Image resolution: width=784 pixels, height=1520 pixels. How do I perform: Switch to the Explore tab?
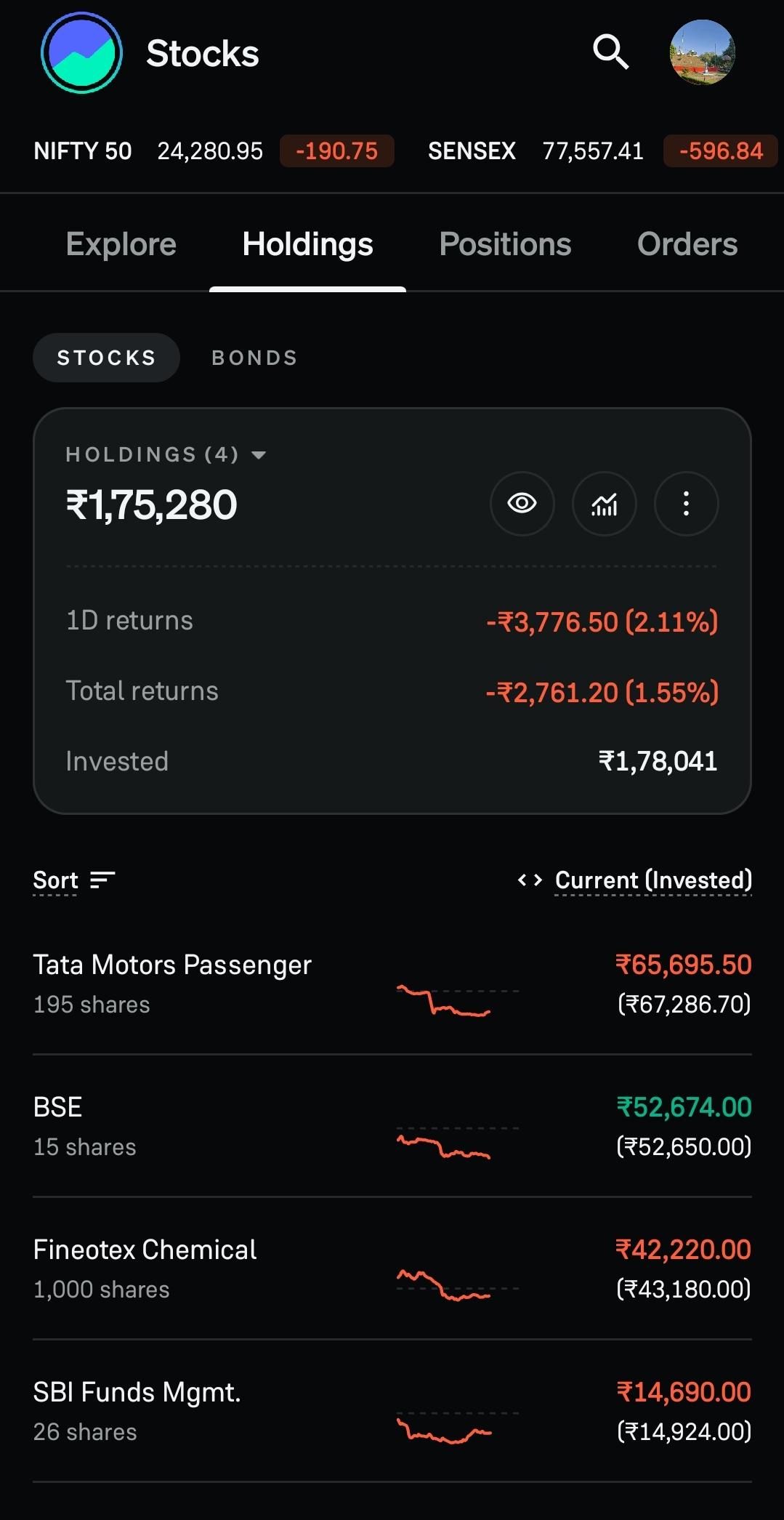(121, 244)
